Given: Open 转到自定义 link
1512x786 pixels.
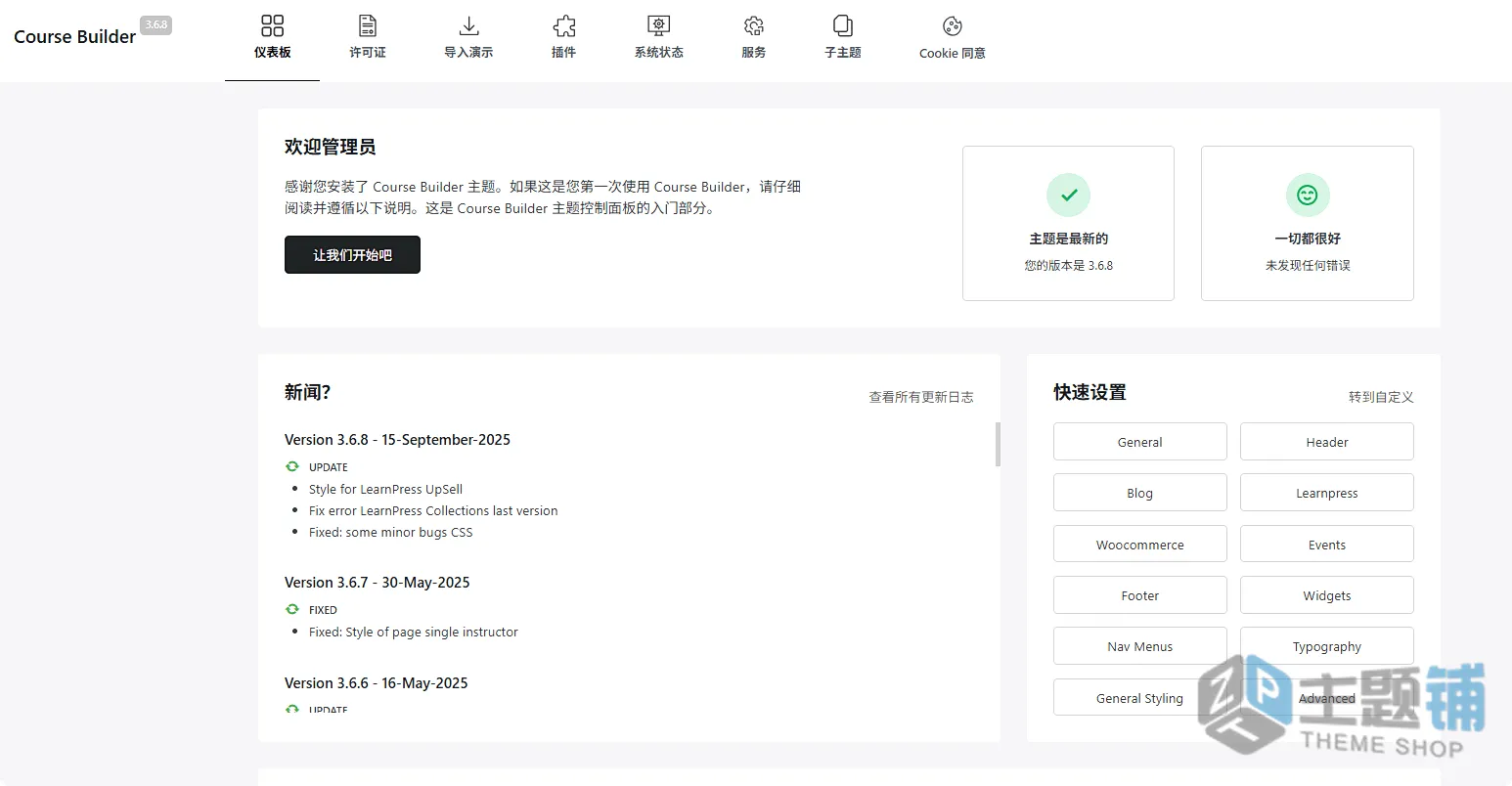Looking at the screenshot, I should [x=1381, y=397].
